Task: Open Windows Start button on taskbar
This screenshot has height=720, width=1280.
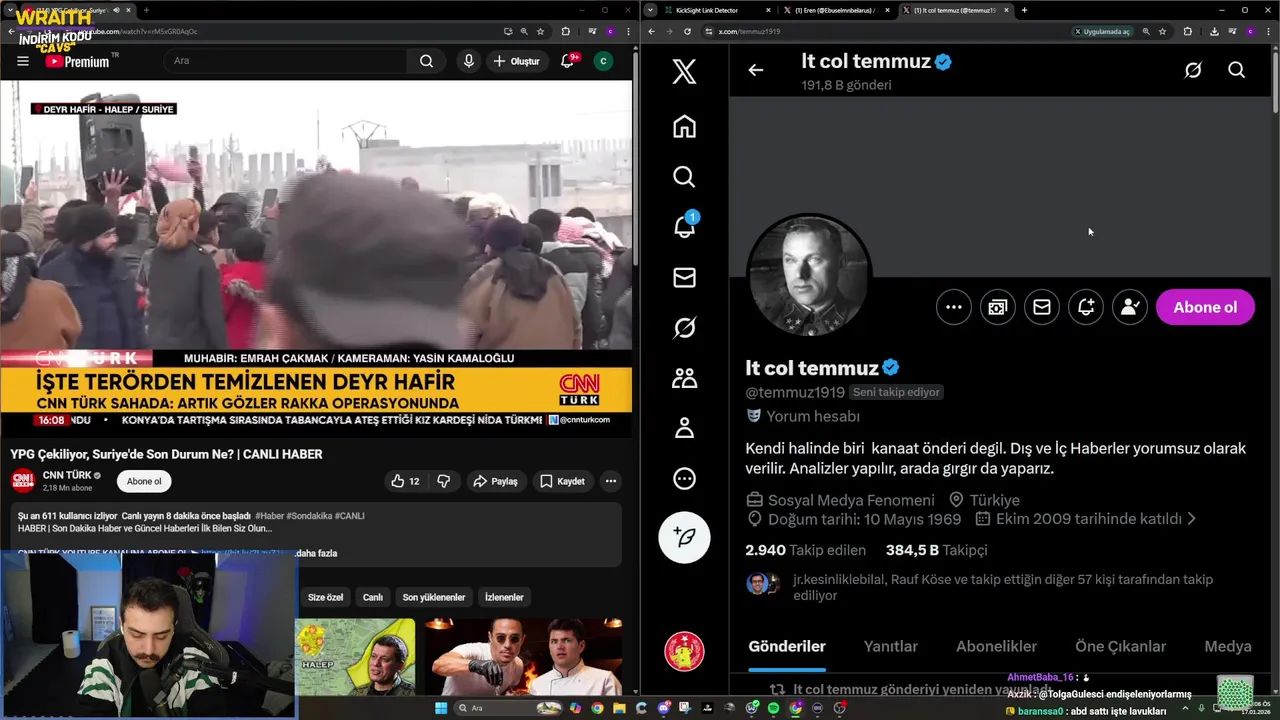Action: [x=441, y=708]
